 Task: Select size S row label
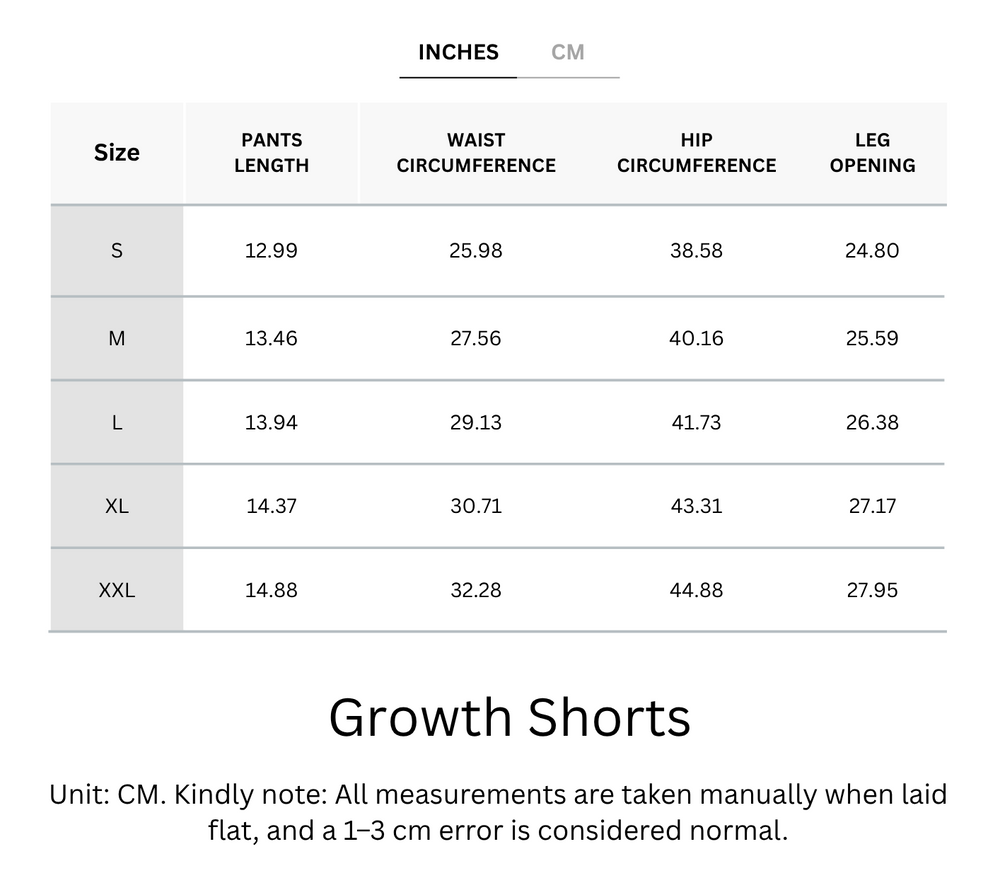pyautogui.click(x=116, y=251)
